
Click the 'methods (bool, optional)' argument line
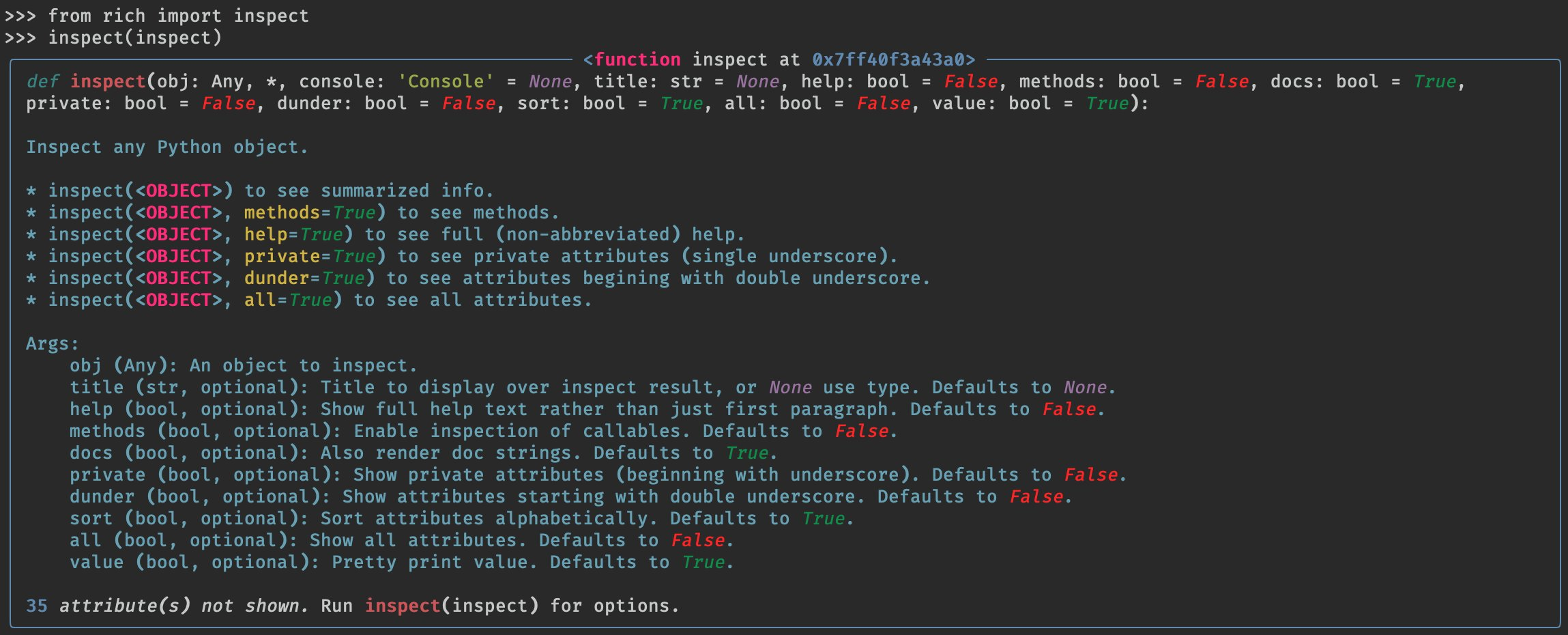[x=483, y=431]
